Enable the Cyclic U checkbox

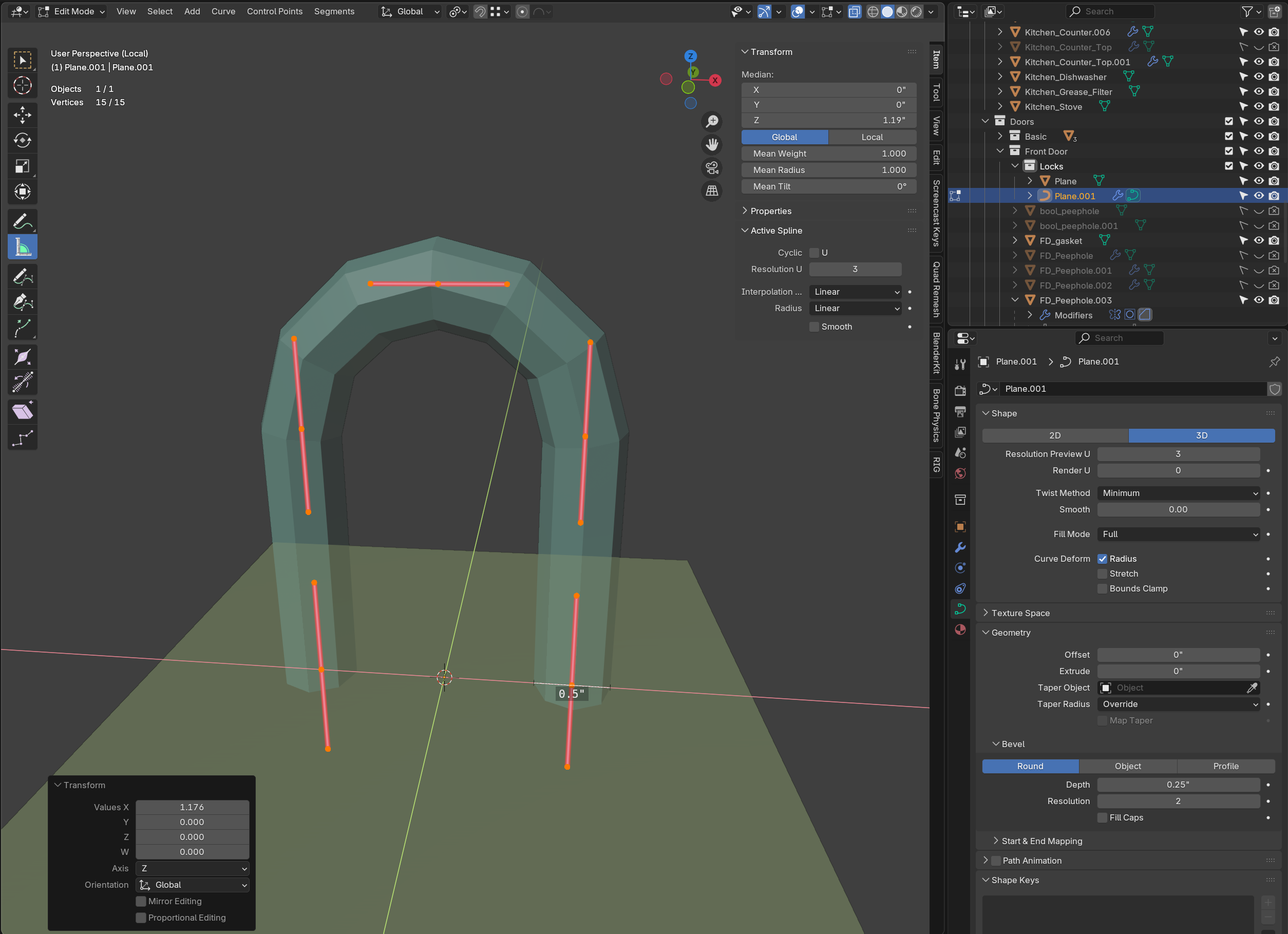[815, 253]
